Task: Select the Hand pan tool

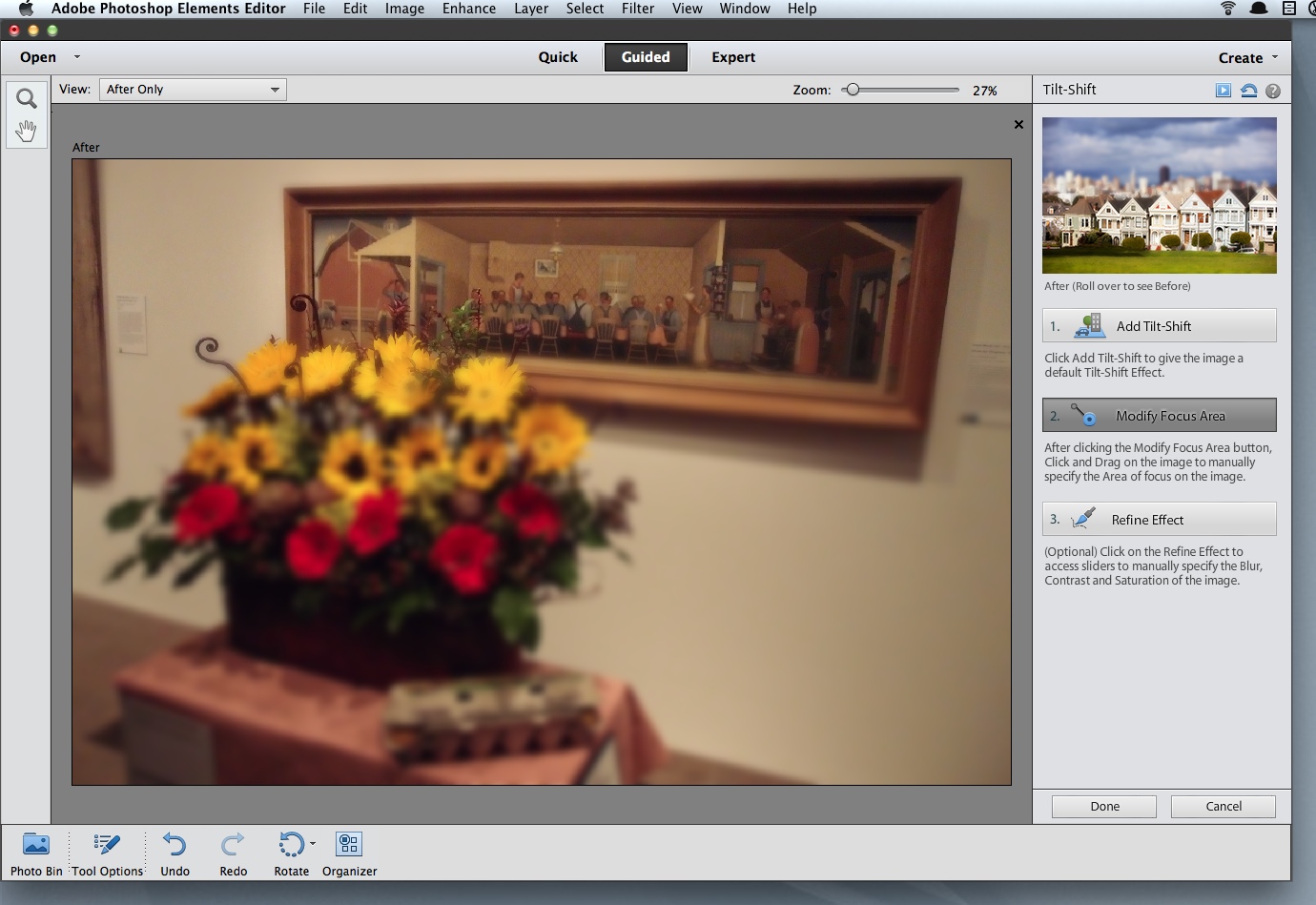Action: click(x=27, y=131)
